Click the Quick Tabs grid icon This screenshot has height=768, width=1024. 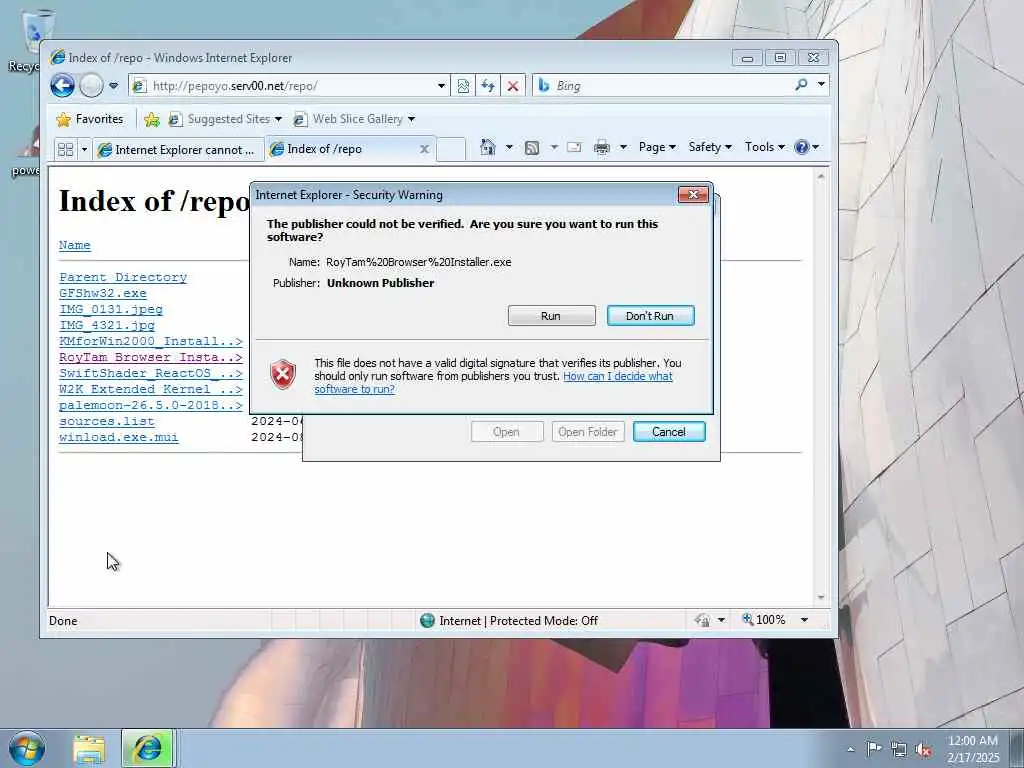[65, 150]
